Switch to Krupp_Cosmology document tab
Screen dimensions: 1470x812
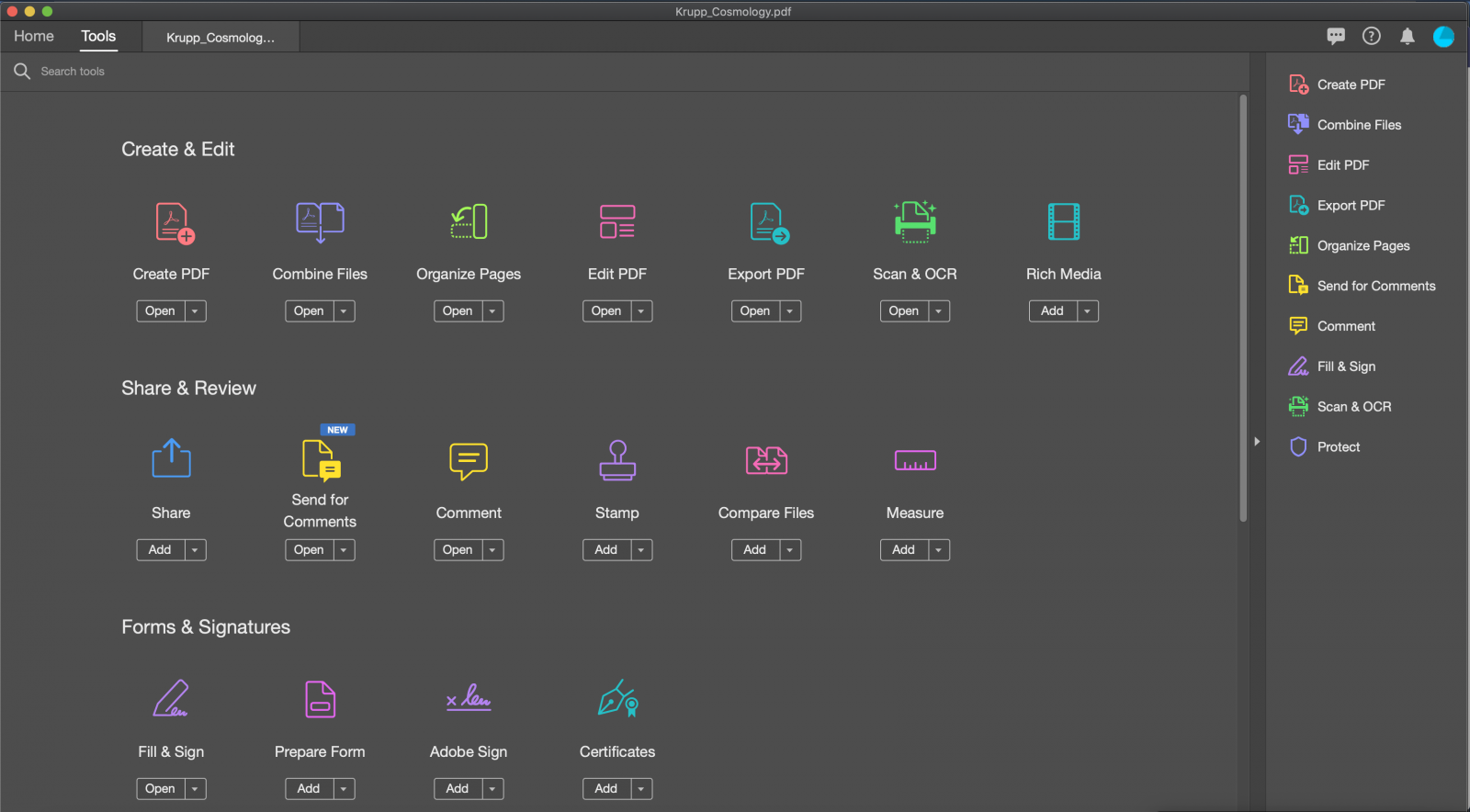point(220,38)
